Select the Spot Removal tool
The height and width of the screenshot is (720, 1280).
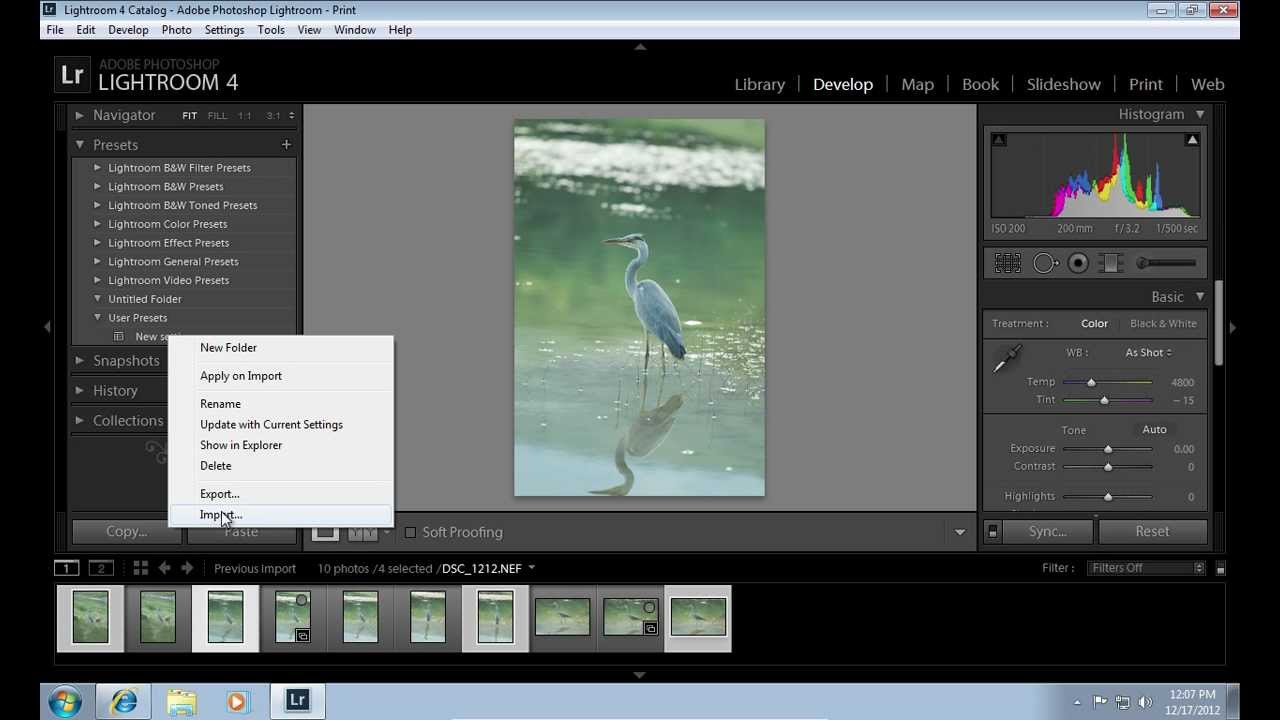point(1045,263)
